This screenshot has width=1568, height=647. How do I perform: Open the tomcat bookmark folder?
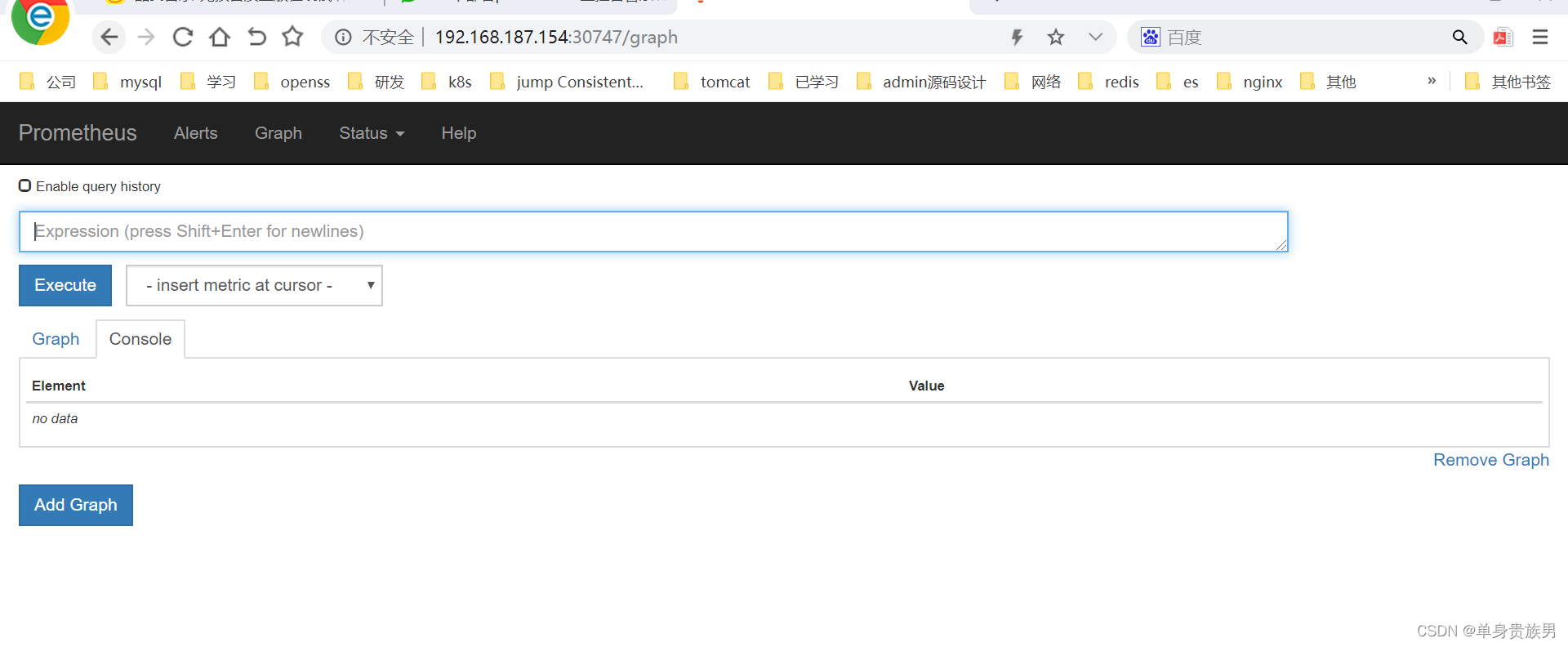tap(711, 82)
